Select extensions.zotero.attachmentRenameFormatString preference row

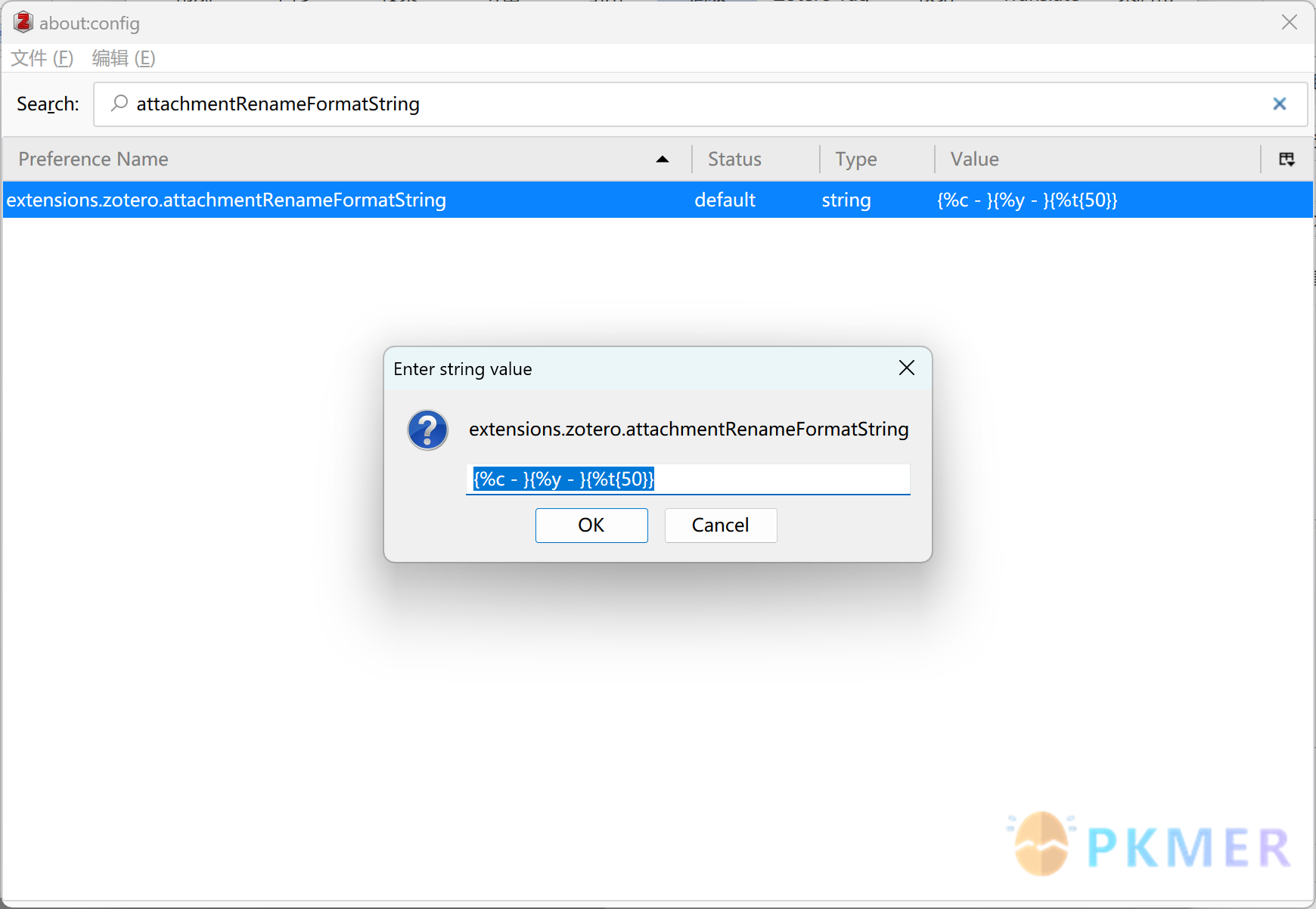pyautogui.click(x=657, y=200)
